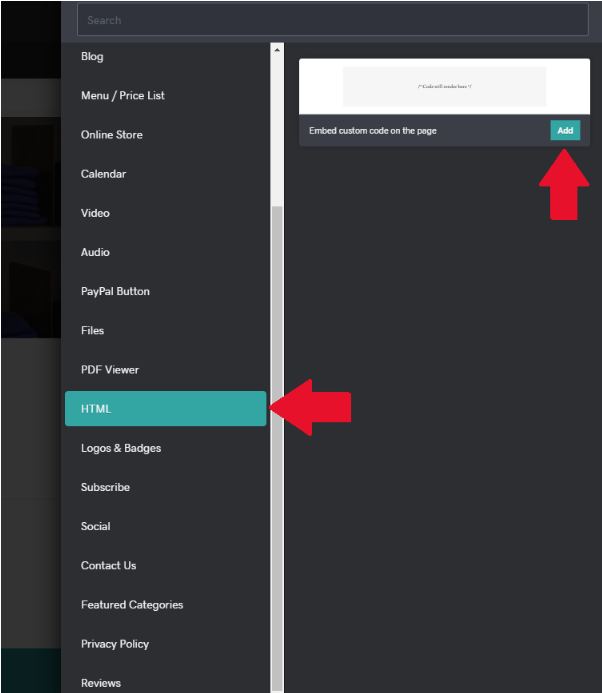The image size is (602, 693).
Task: Choose Online Store section category
Action: pos(112,135)
